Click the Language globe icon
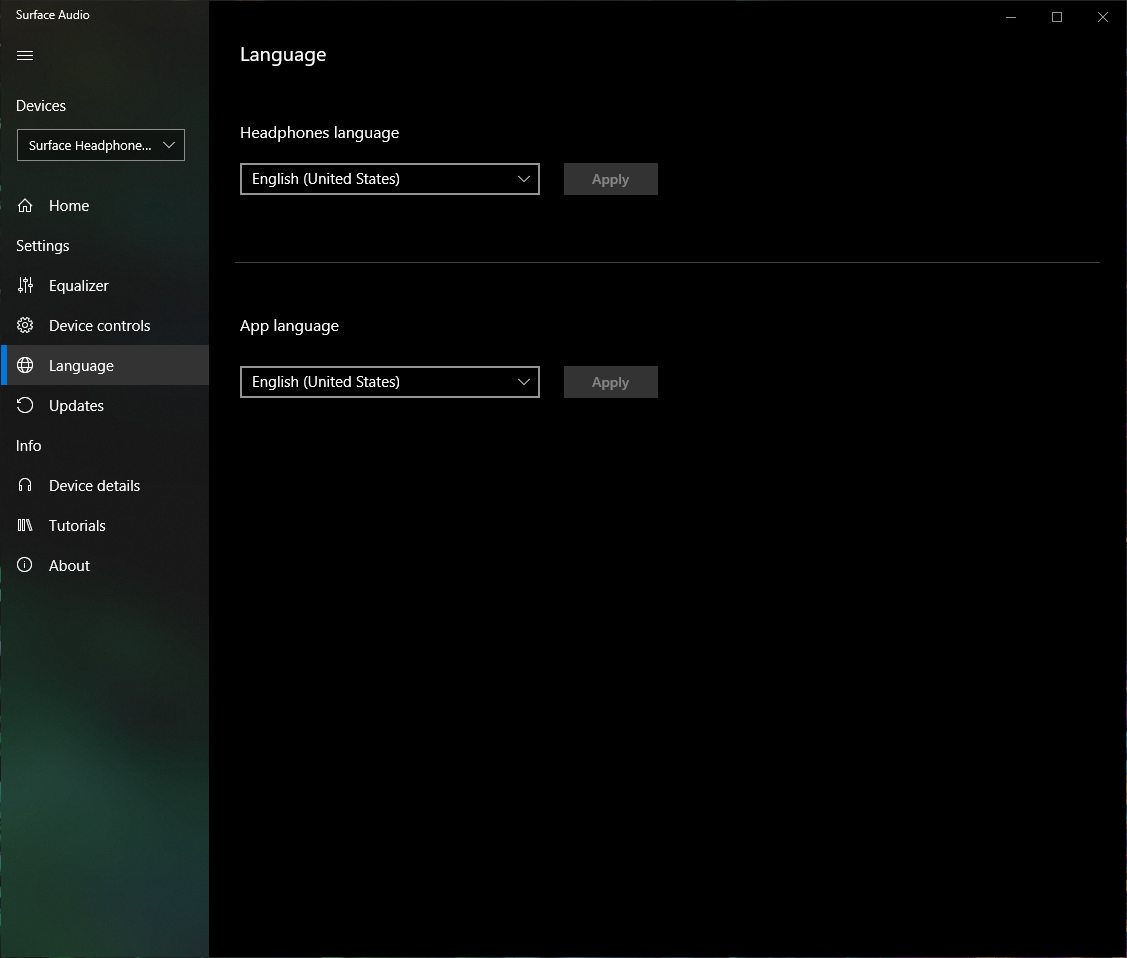 click(x=26, y=366)
